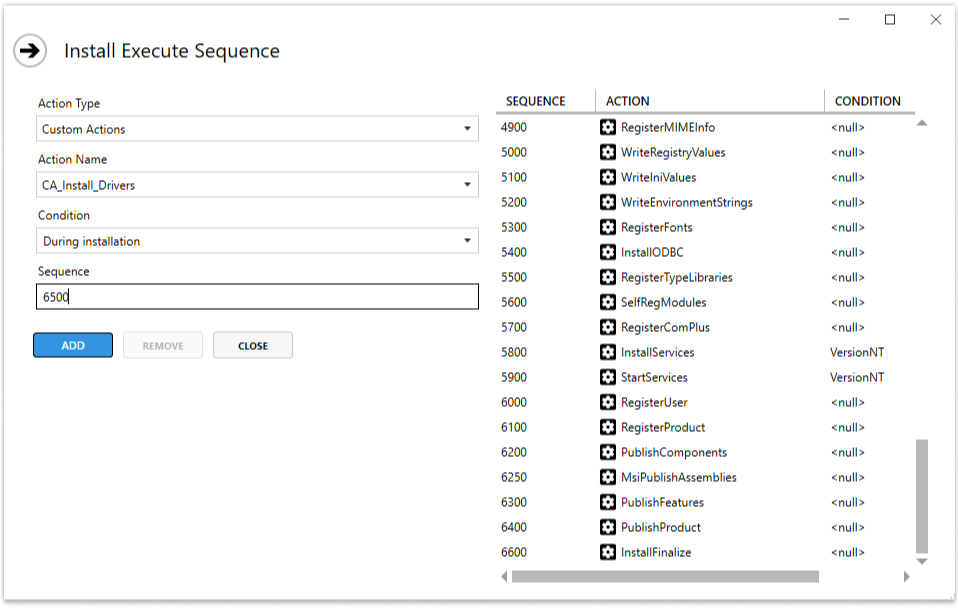Image resolution: width=959 pixels, height=608 pixels.
Task: Click the gear icon for WriteEnvironmentStrings
Action: 607,202
